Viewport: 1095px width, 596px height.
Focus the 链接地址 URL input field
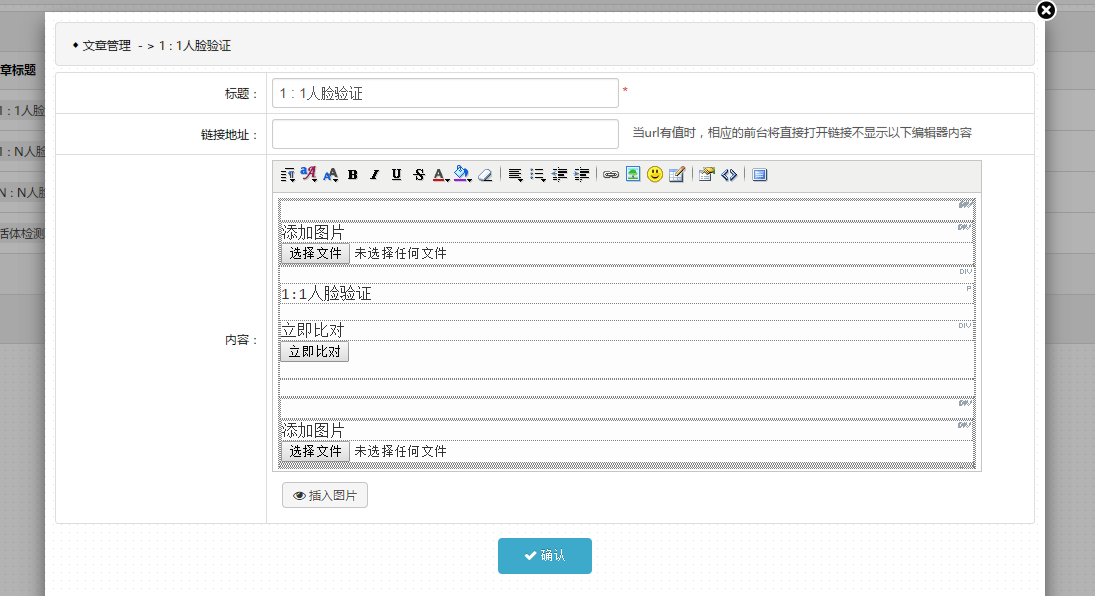pos(445,134)
